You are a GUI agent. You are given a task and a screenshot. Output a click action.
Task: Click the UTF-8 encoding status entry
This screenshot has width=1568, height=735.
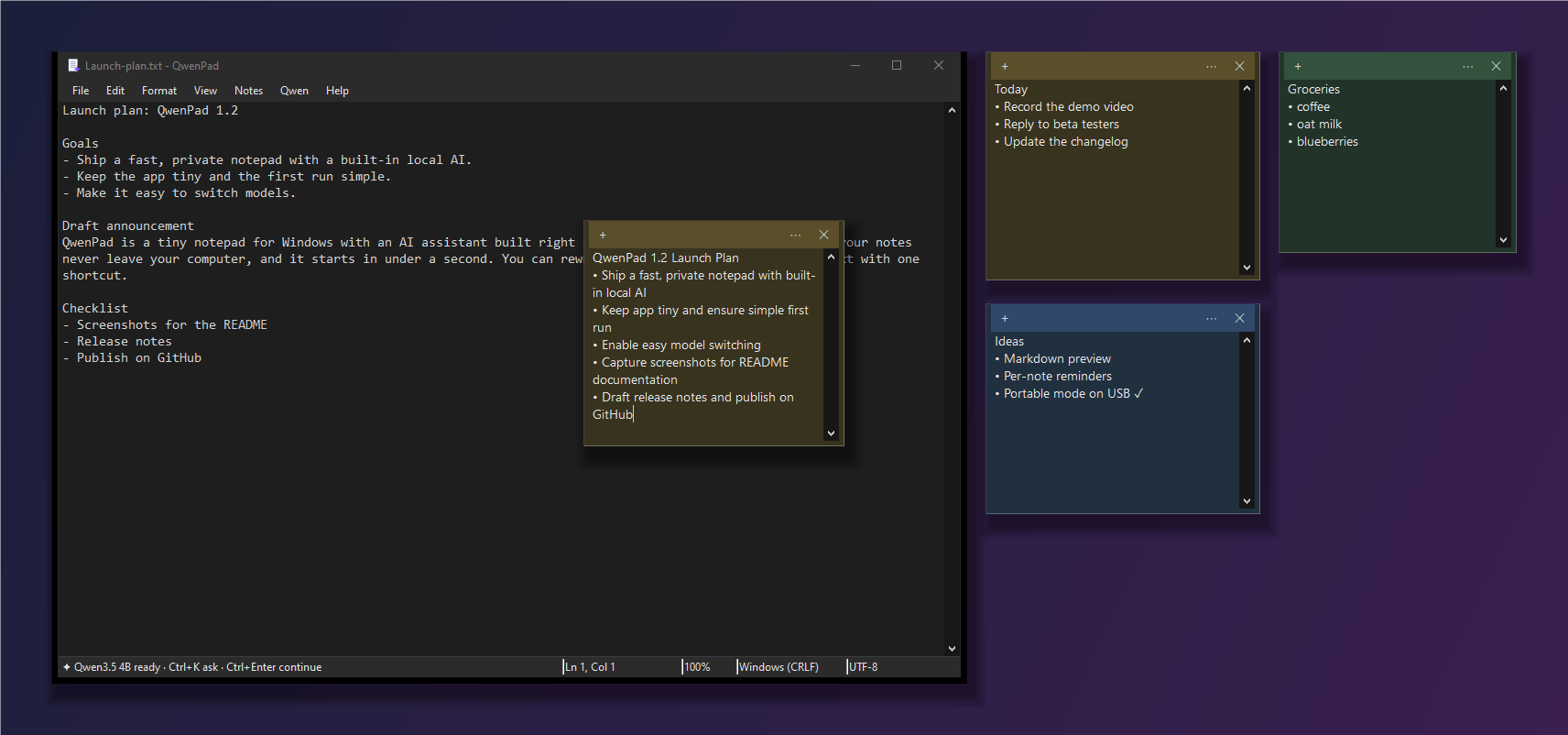[863, 667]
